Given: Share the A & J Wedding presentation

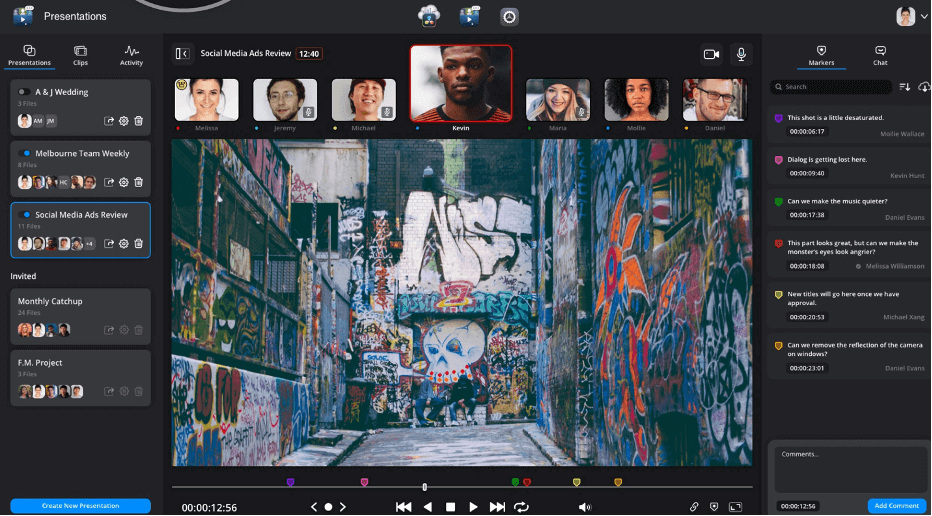Looking at the screenshot, I should tap(109, 121).
